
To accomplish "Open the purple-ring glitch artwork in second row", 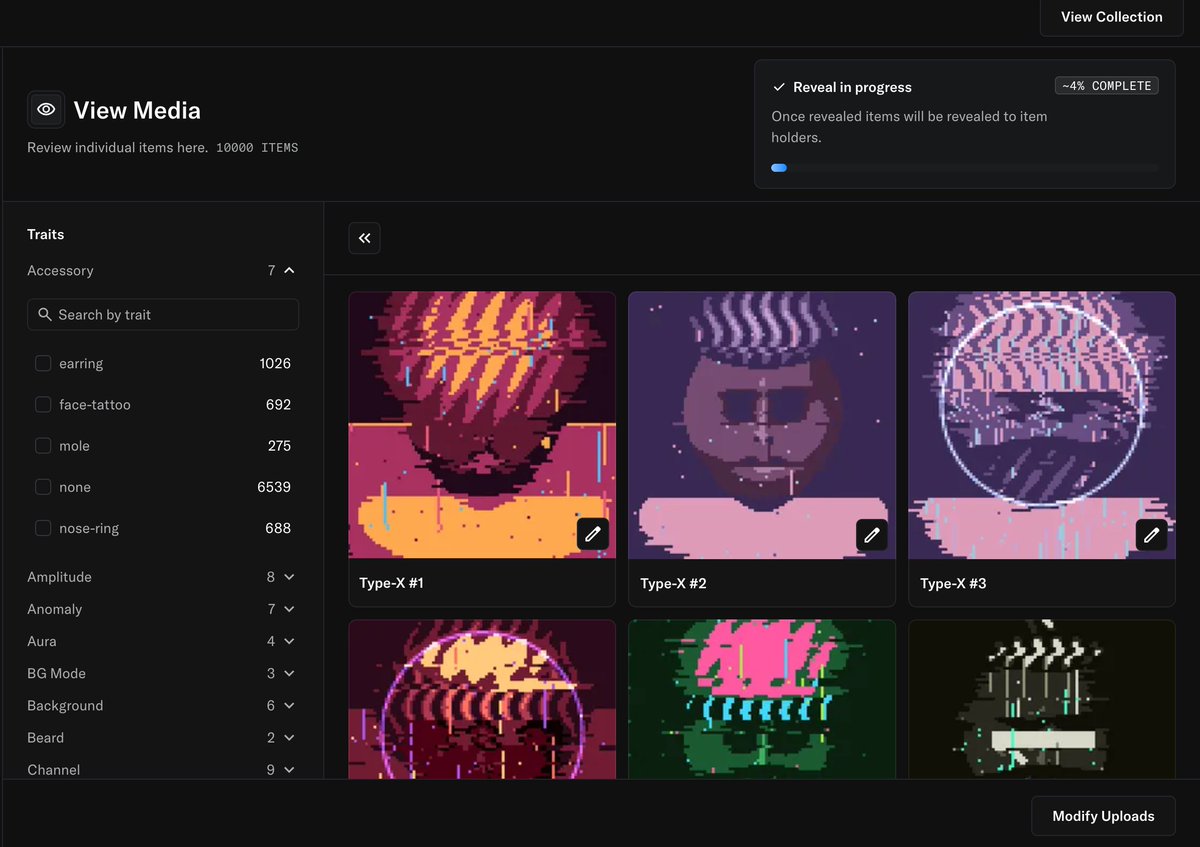I will (482, 700).
